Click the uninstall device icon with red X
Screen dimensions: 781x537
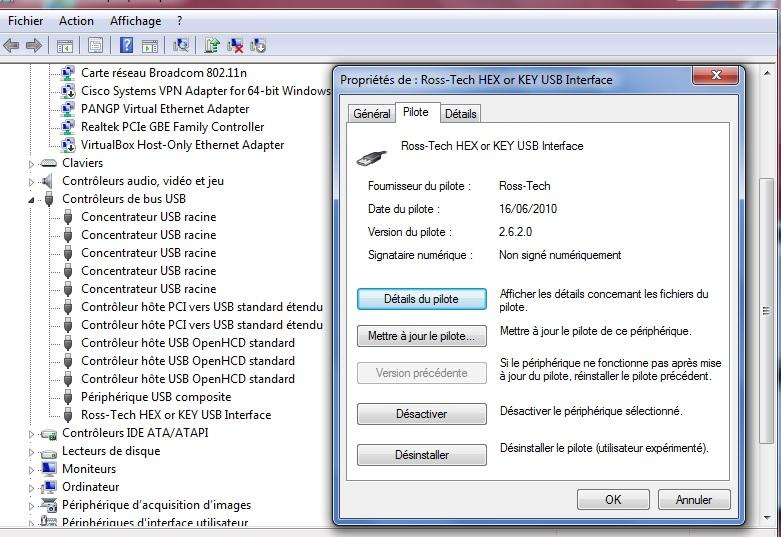coord(235,45)
